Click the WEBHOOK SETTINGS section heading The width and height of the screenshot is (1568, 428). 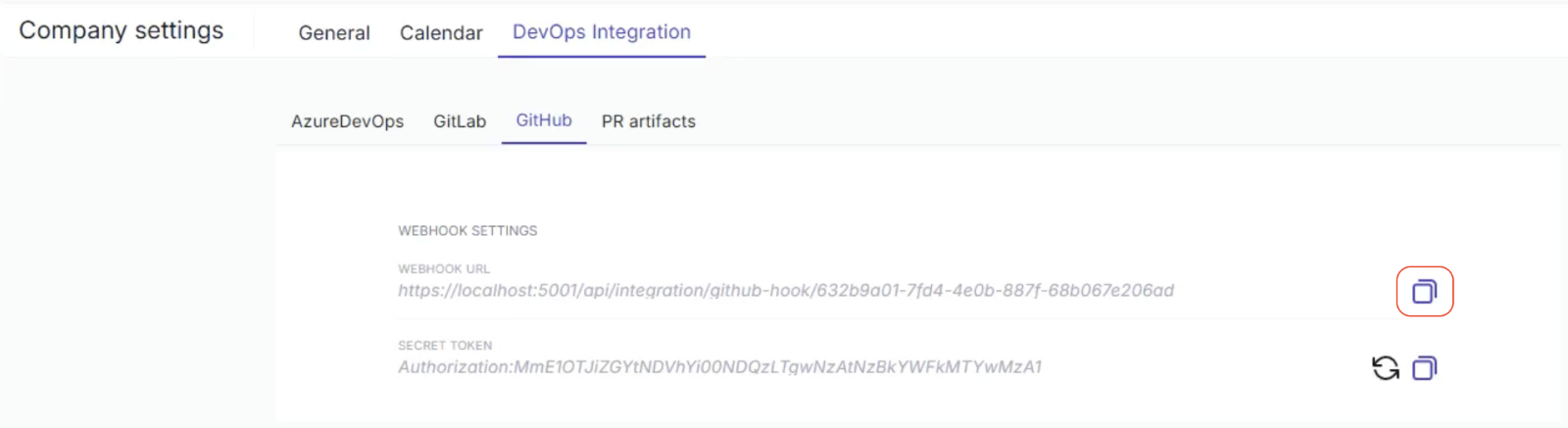pos(467,231)
